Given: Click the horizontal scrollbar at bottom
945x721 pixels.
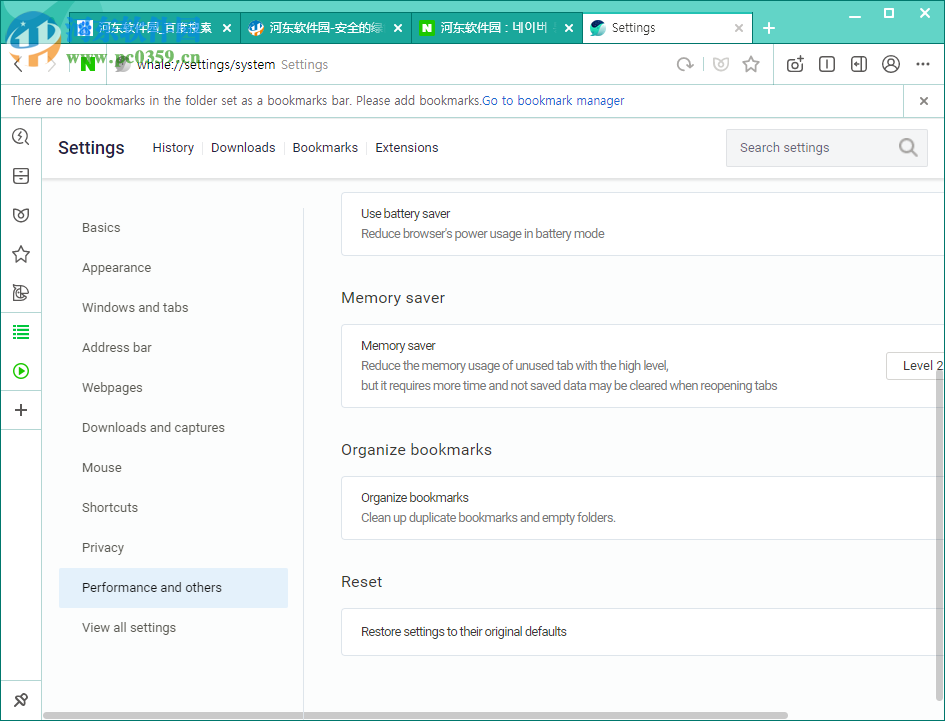Looking at the screenshot, I should coord(415,716).
